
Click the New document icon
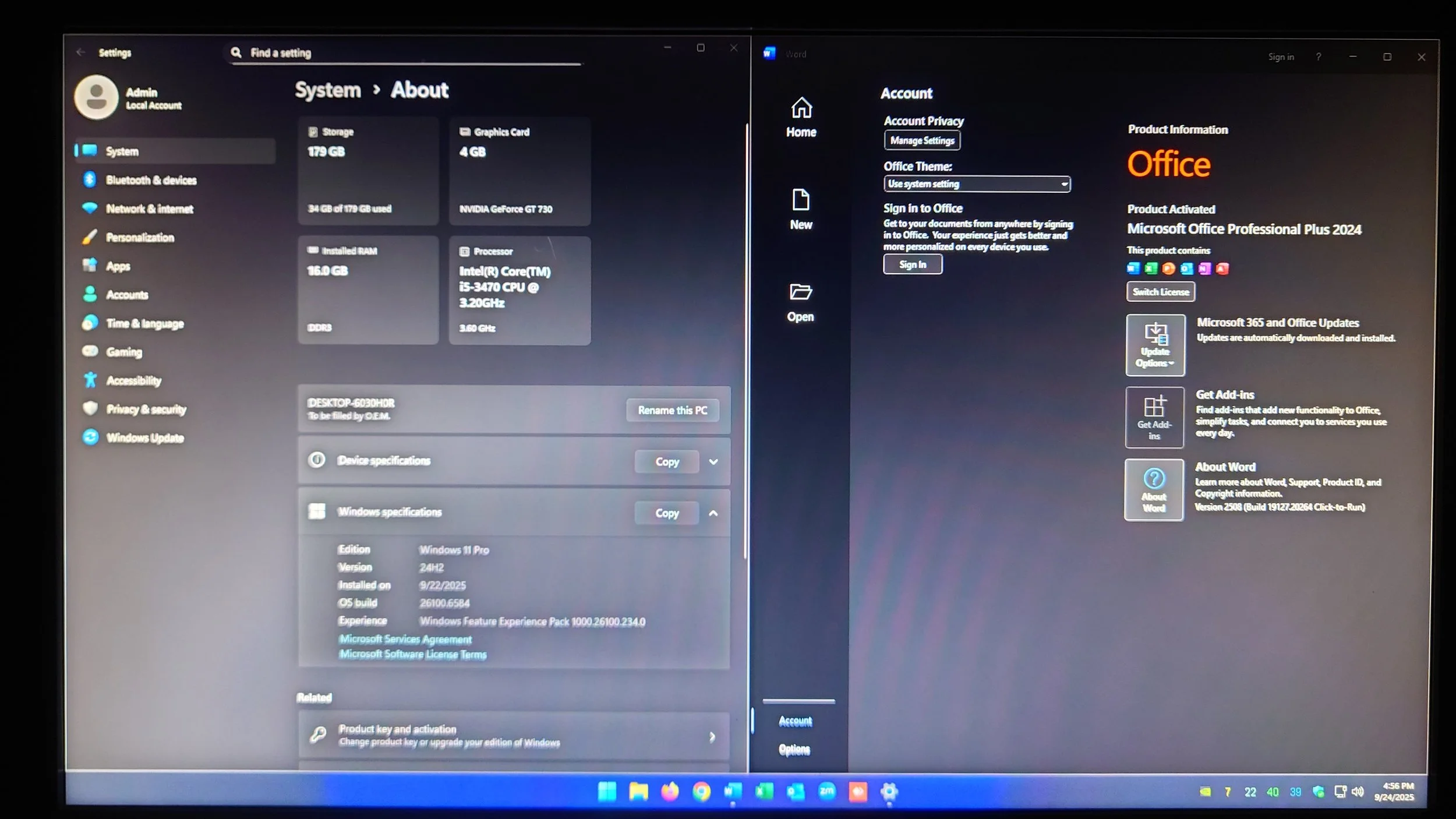click(801, 200)
